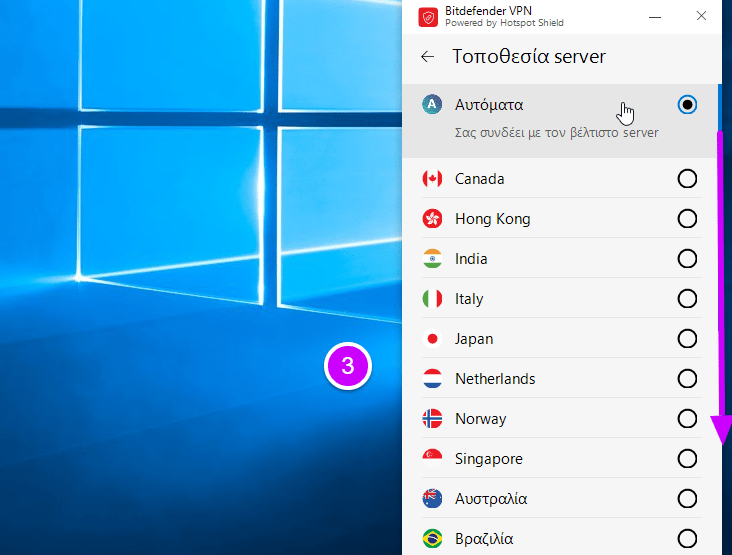Click the Netherlands flag icon

pyautogui.click(x=432, y=379)
